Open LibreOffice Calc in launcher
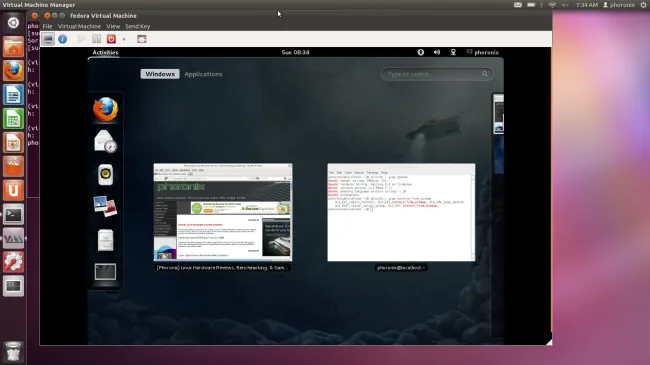This screenshot has width=650, height=365. pos(13,119)
